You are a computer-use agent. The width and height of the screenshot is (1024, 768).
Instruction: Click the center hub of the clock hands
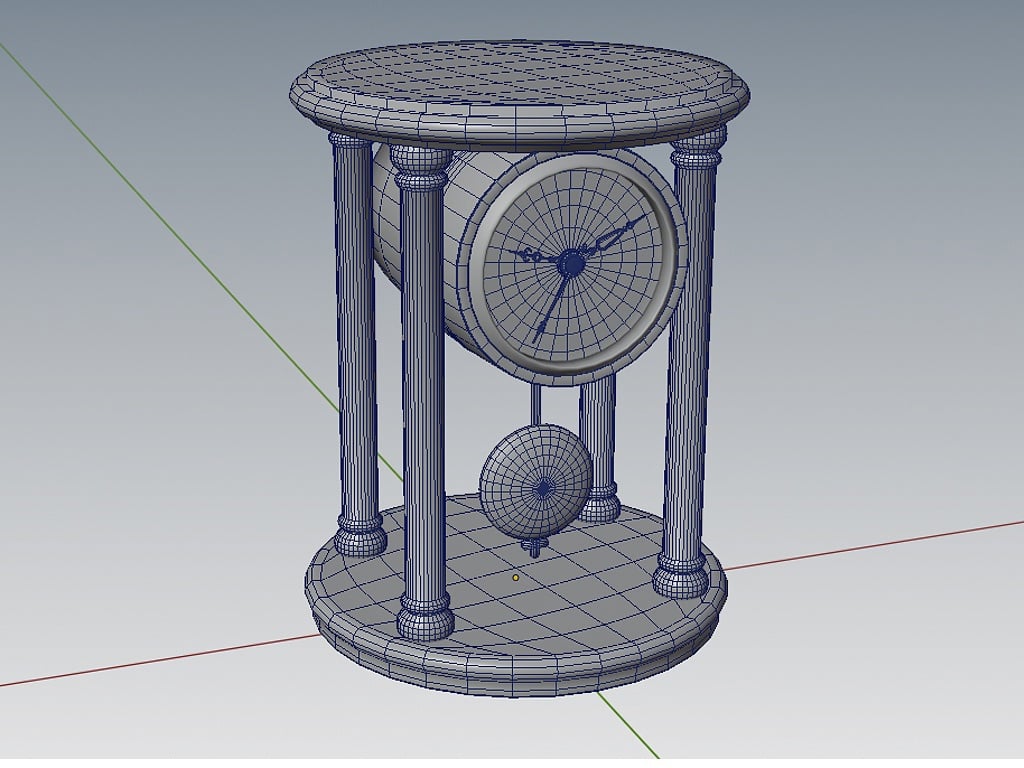click(570, 263)
